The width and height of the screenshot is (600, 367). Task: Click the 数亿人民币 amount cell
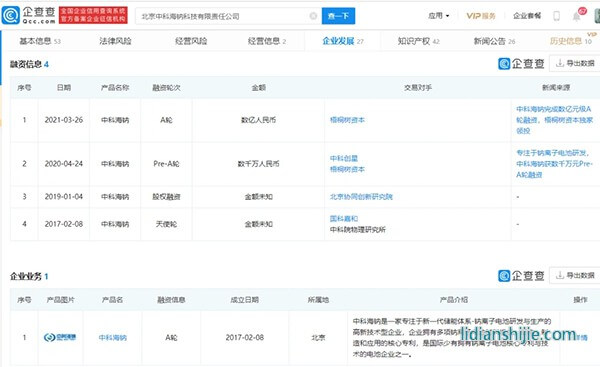[x=258, y=120]
